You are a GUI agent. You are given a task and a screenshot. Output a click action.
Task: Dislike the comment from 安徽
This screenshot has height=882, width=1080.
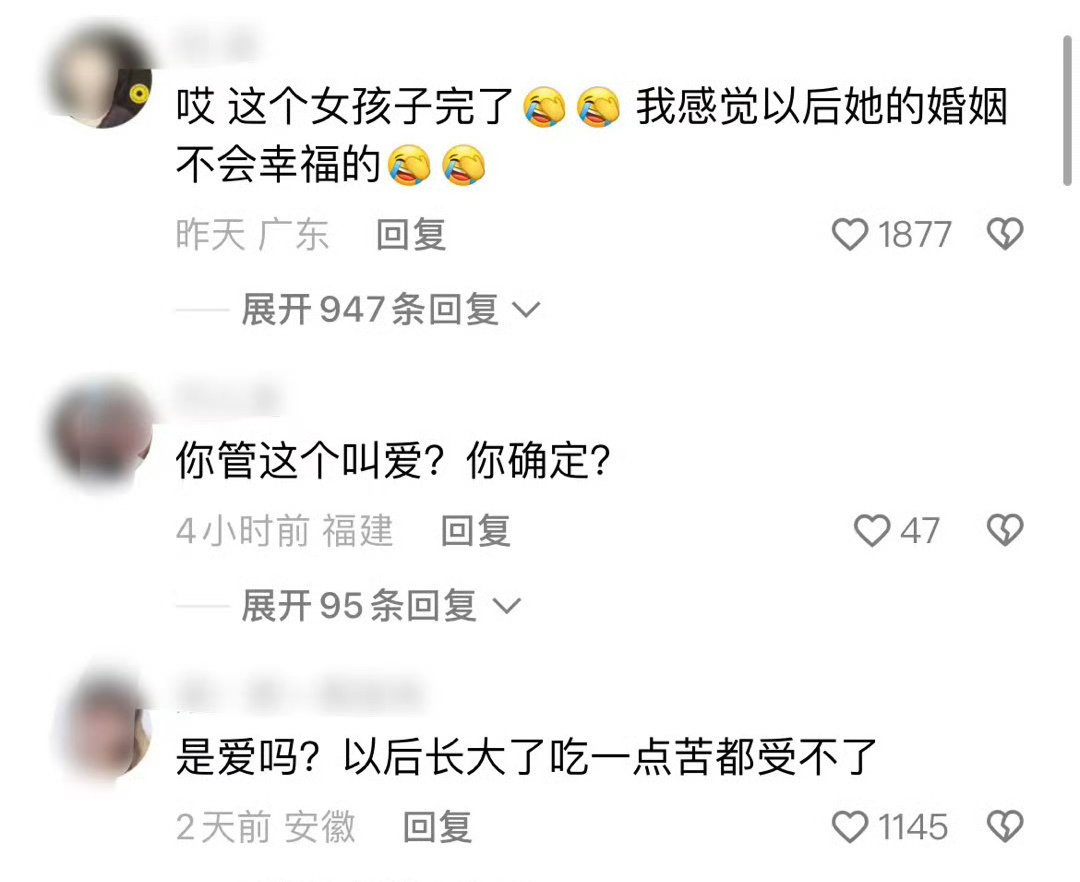[x=1006, y=826]
